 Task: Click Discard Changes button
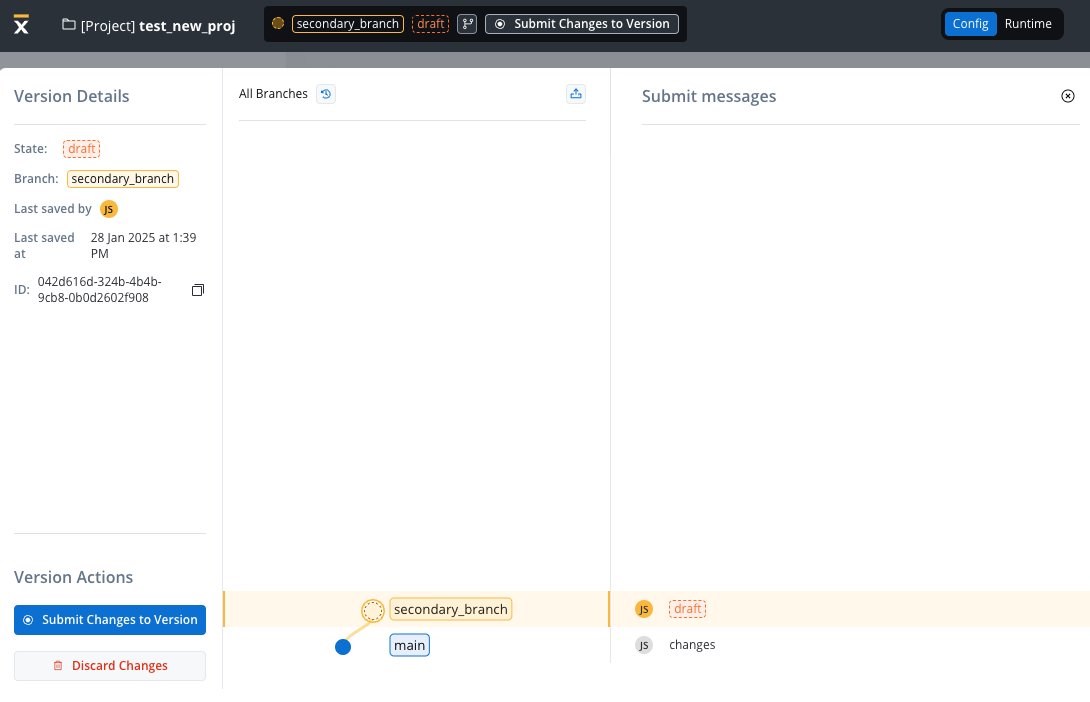110,666
